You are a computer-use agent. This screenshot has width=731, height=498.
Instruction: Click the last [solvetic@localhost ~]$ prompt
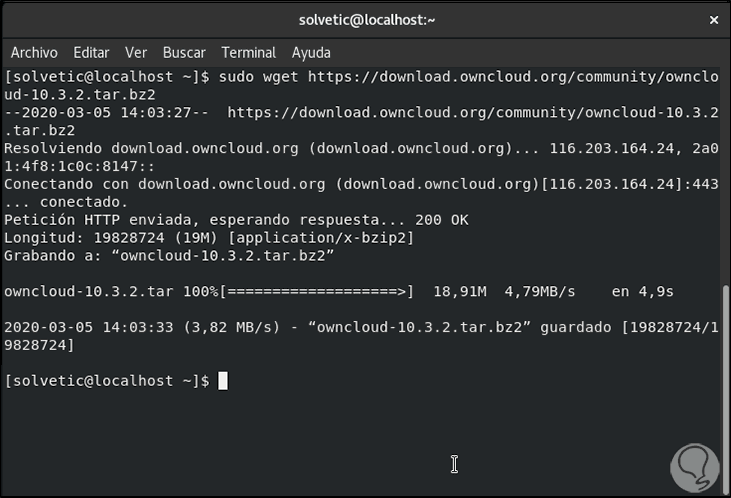coord(107,381)
